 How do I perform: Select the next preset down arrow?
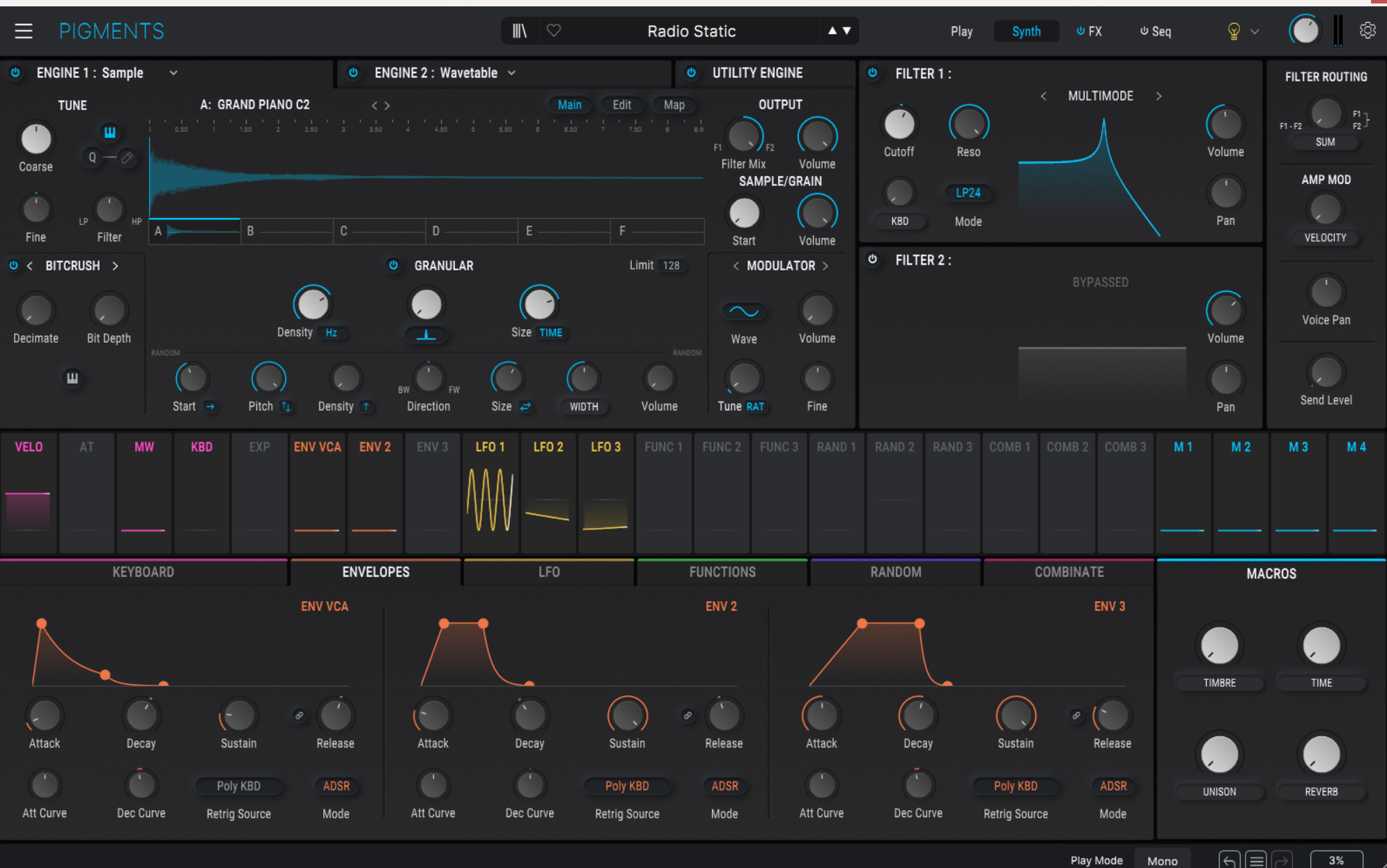pos(847,31)
